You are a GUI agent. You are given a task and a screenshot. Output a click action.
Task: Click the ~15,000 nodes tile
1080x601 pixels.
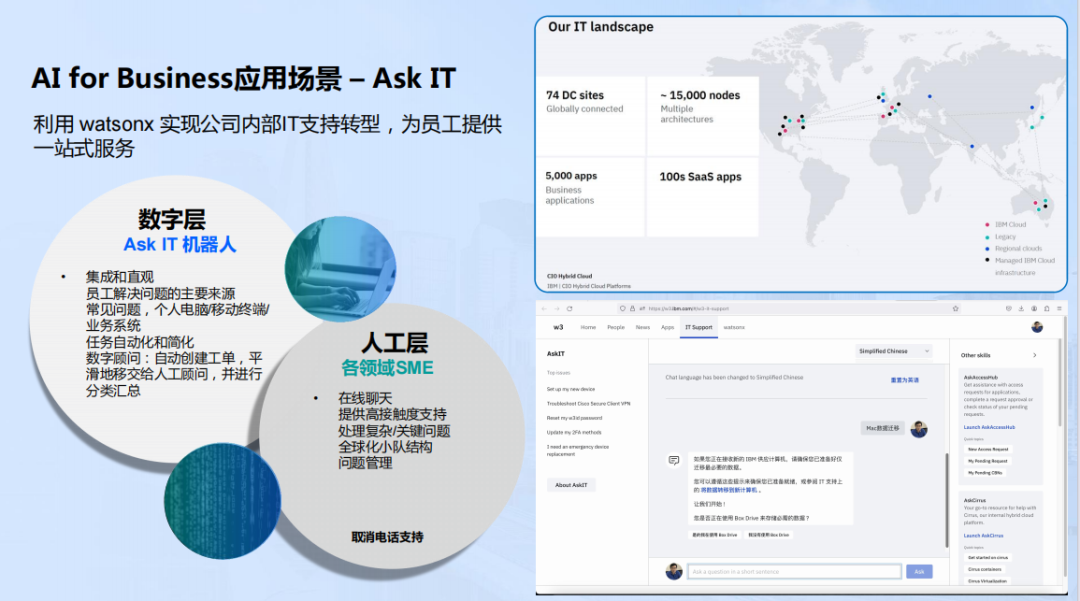[703, 116]
